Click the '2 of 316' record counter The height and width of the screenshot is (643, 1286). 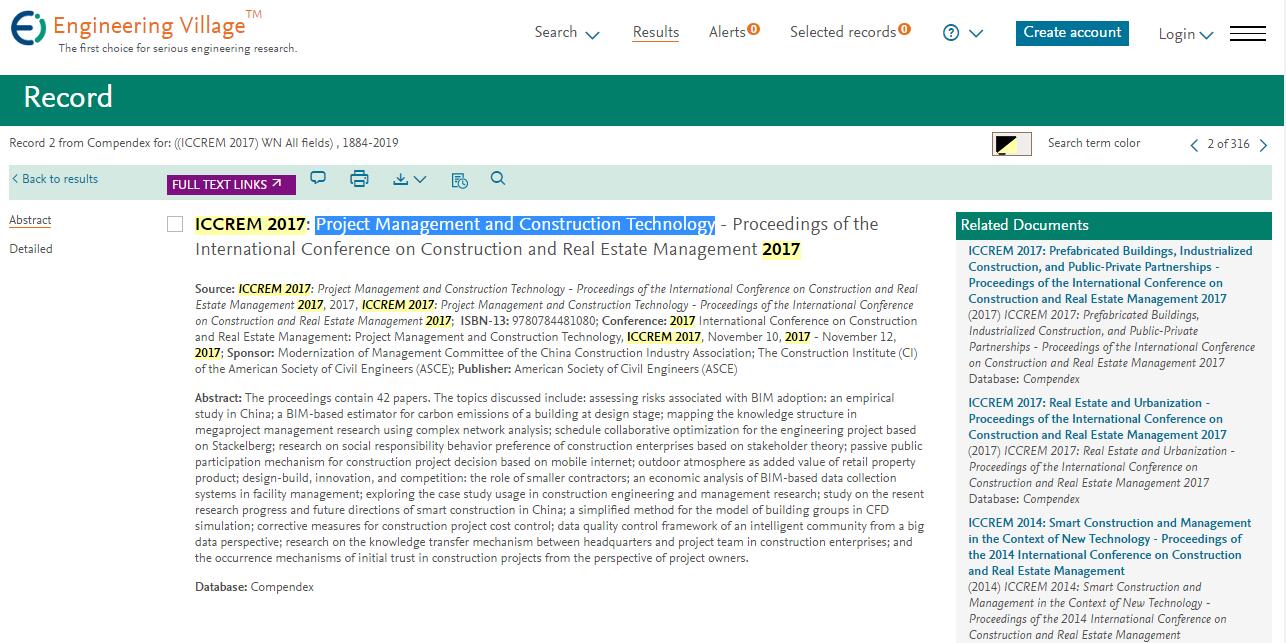(1228, 144)
